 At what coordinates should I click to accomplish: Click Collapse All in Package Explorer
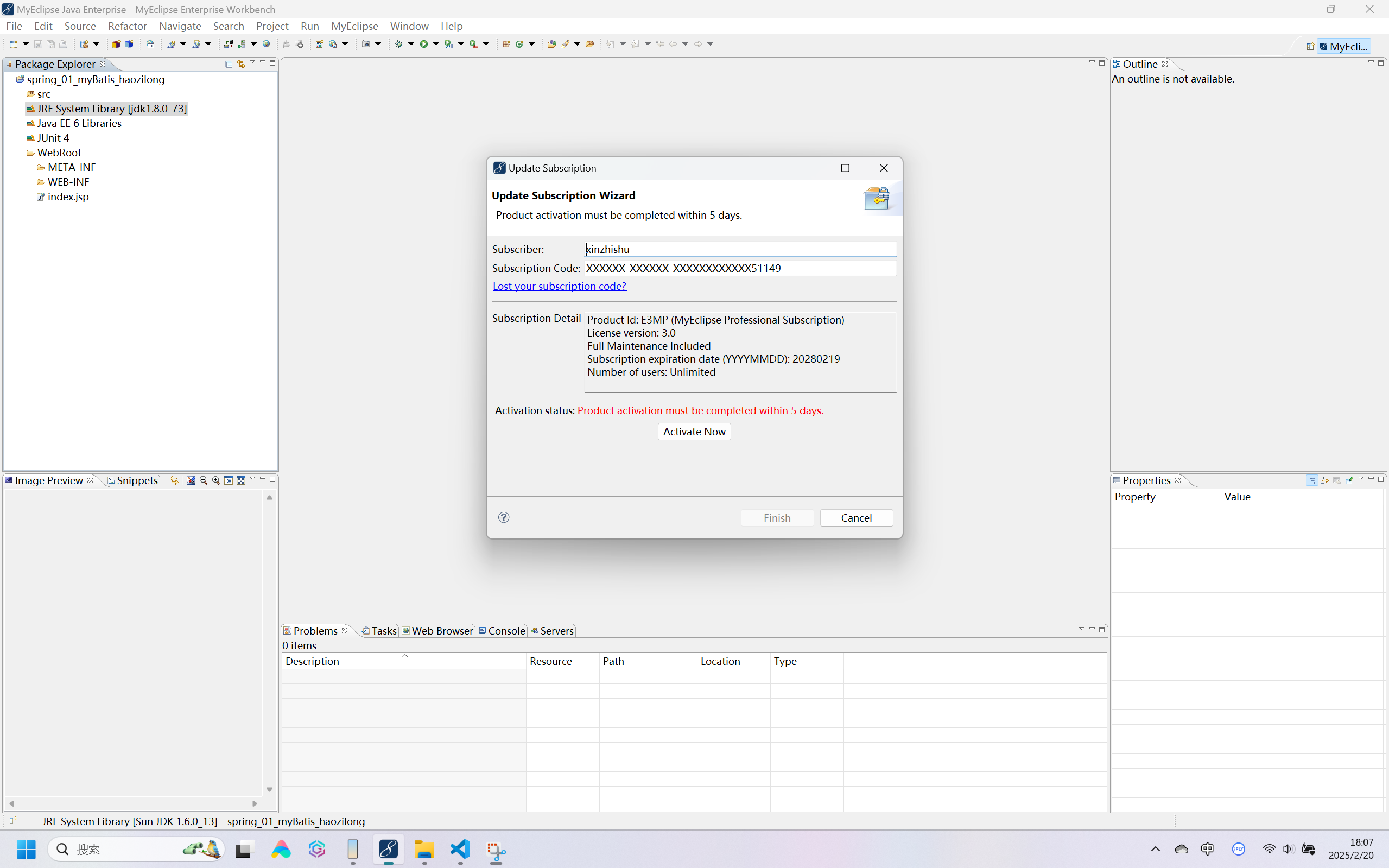(229, 64)
